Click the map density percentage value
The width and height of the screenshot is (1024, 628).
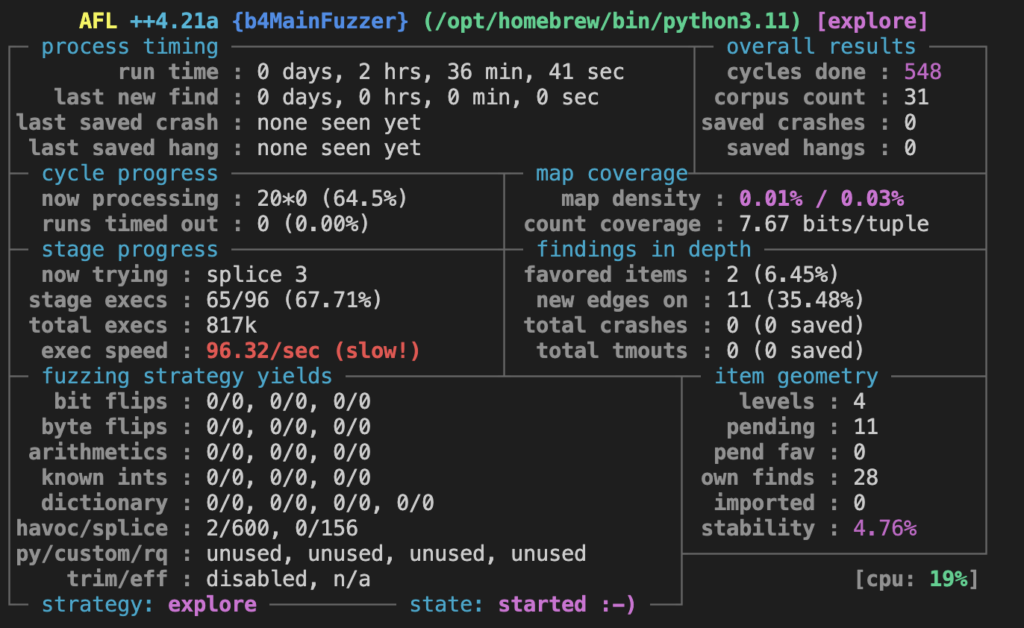click(x=821, y=199)
